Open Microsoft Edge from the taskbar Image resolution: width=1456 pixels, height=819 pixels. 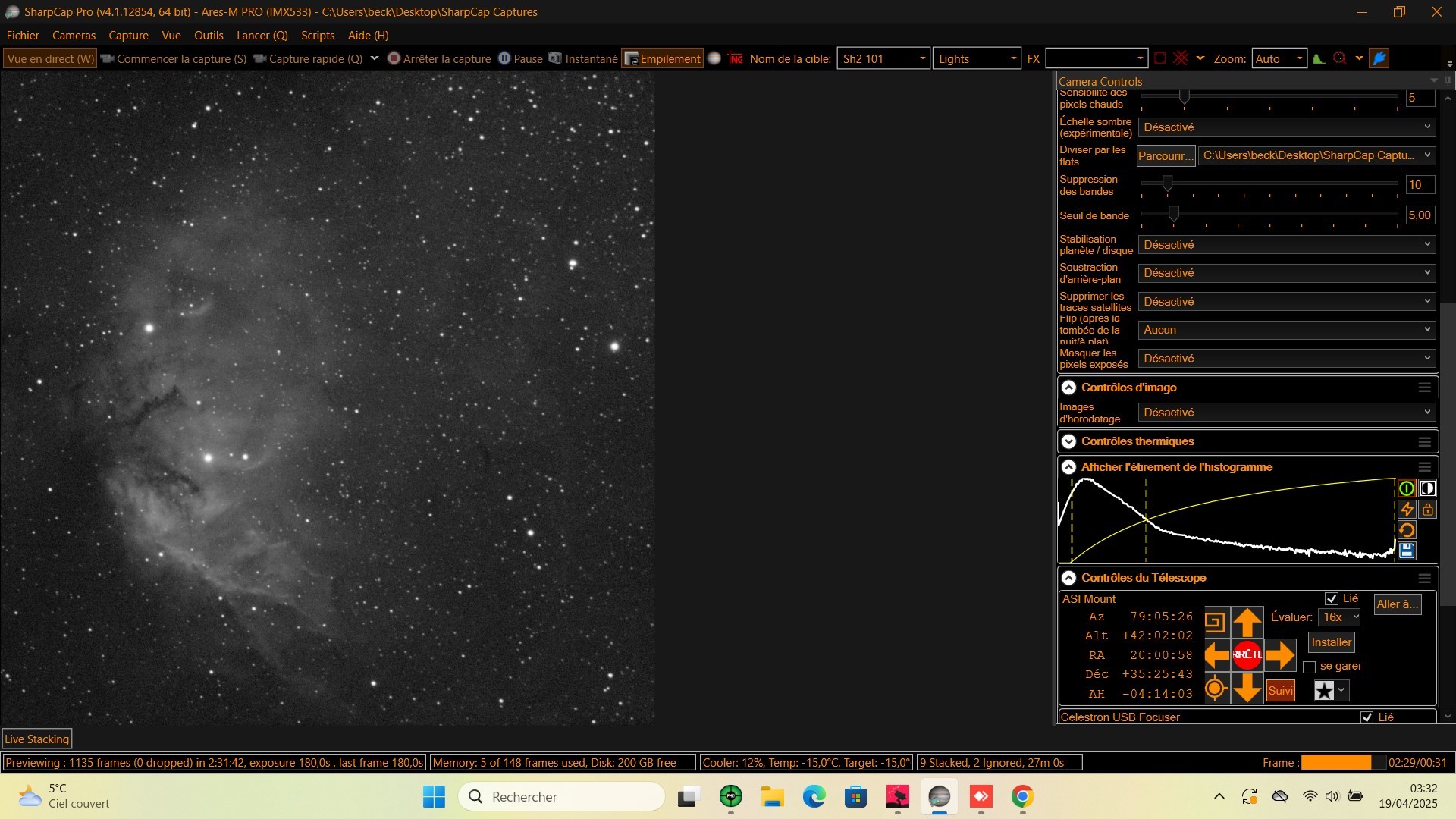coord(814,796)
